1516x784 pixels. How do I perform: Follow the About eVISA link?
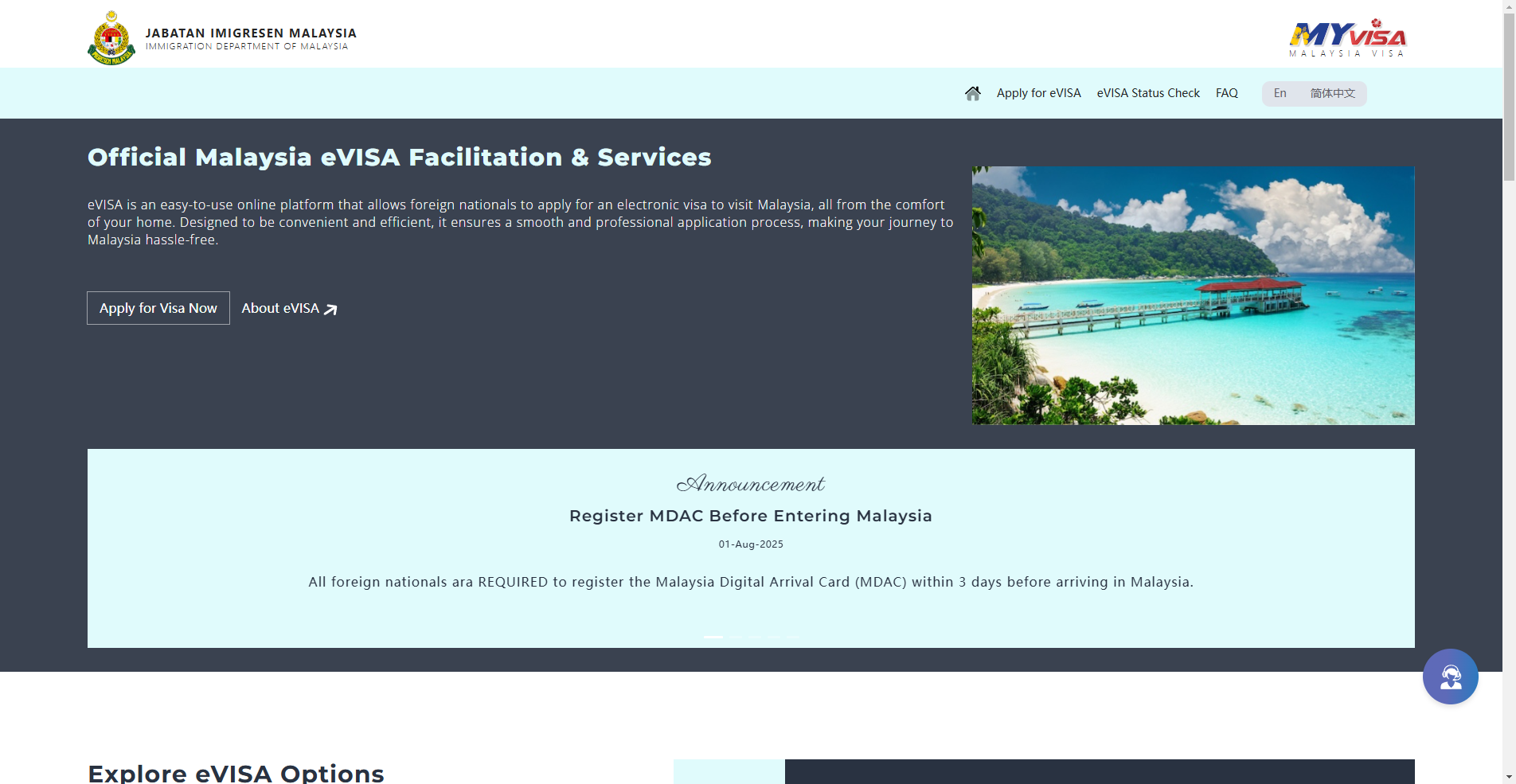[x=289, y=308]
